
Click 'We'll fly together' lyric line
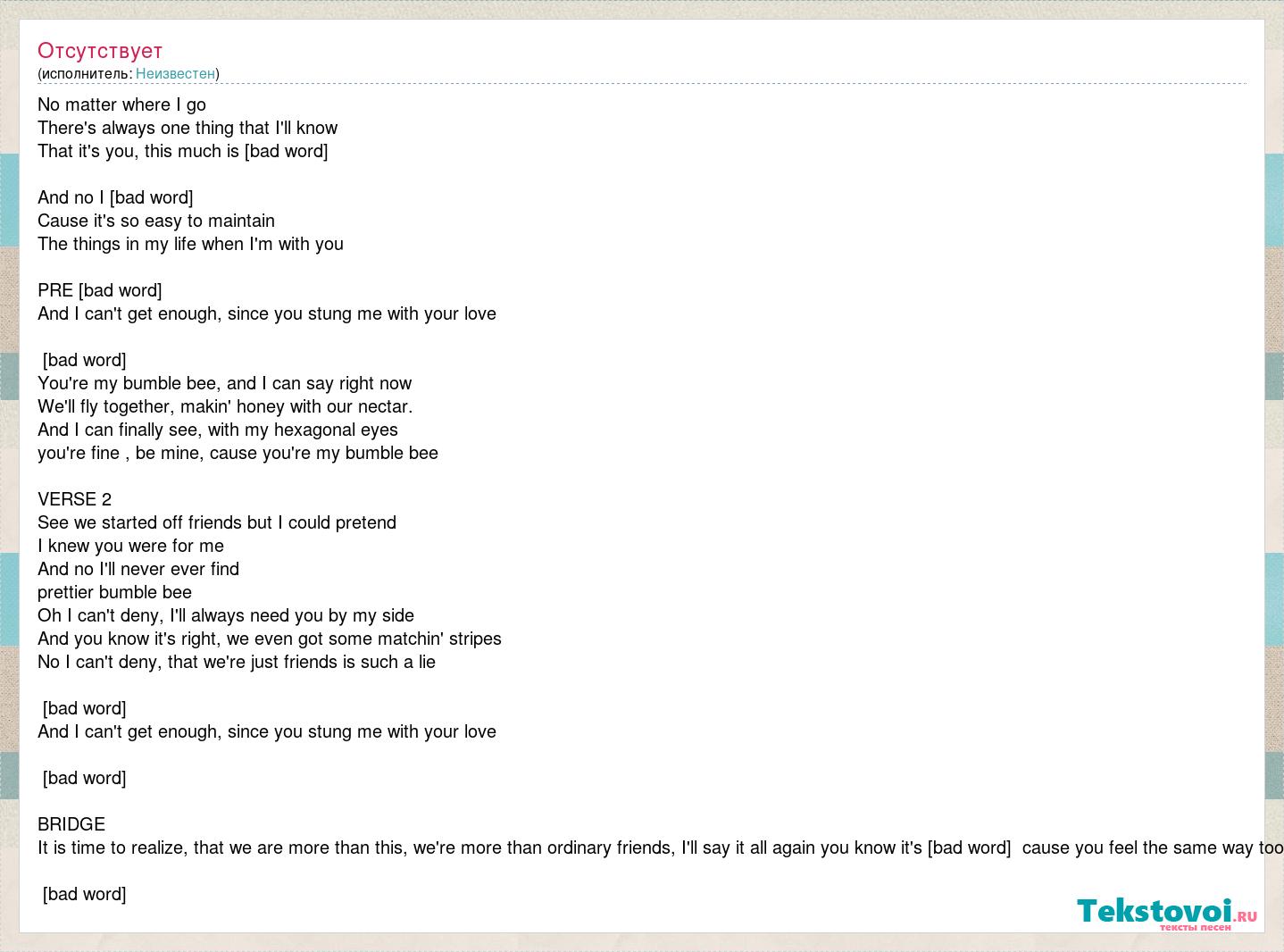point(225,406)
